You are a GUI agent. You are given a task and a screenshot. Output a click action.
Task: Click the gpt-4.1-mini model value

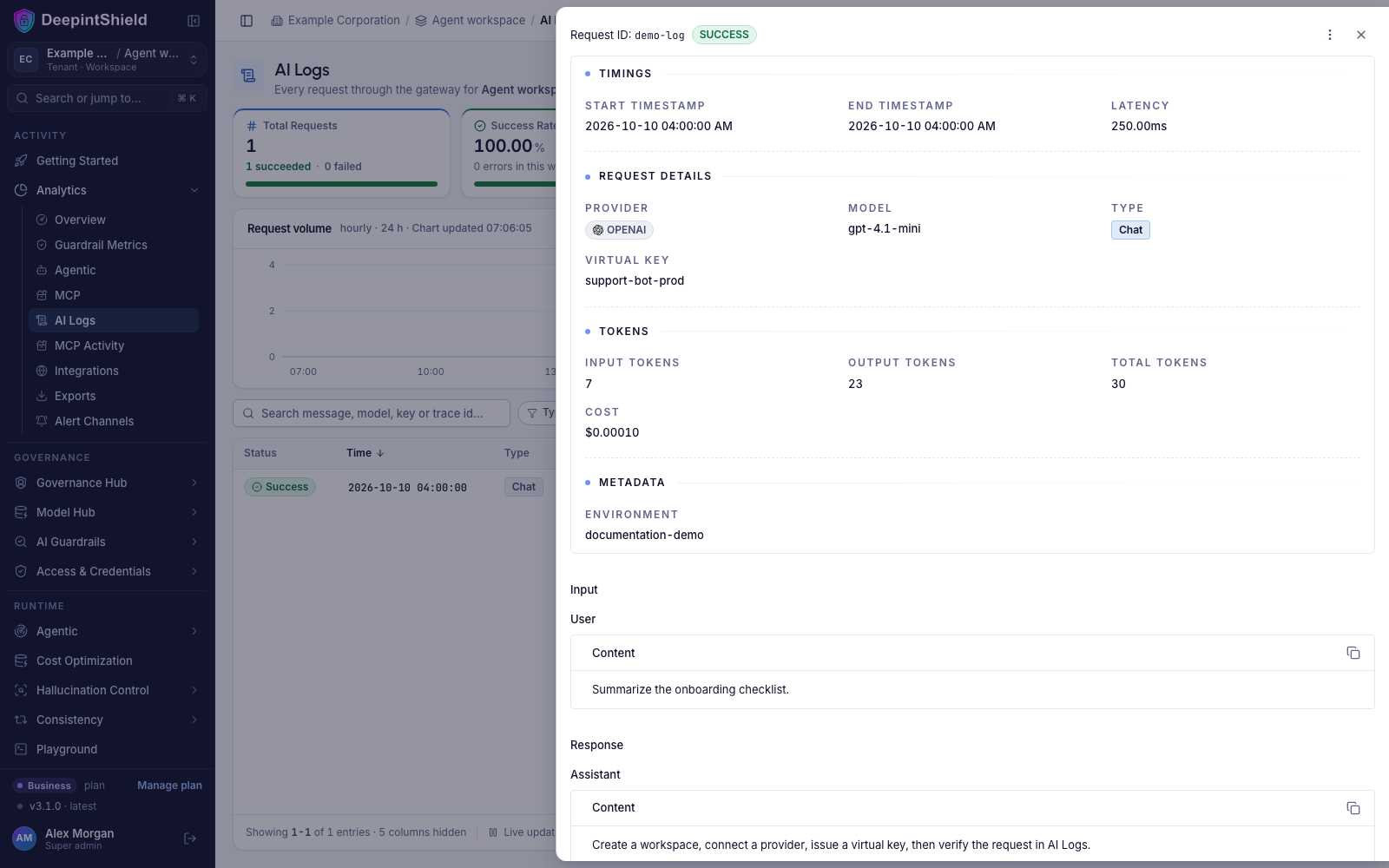tap(885, 228)
